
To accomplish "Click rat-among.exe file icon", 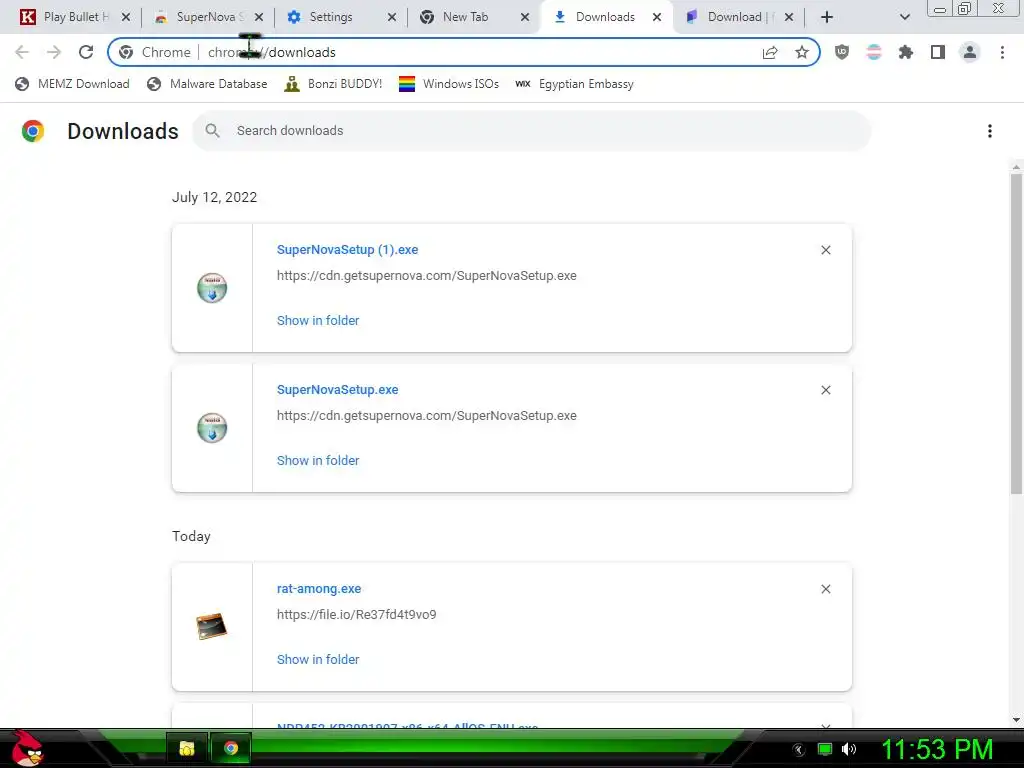I will [212, 626].
